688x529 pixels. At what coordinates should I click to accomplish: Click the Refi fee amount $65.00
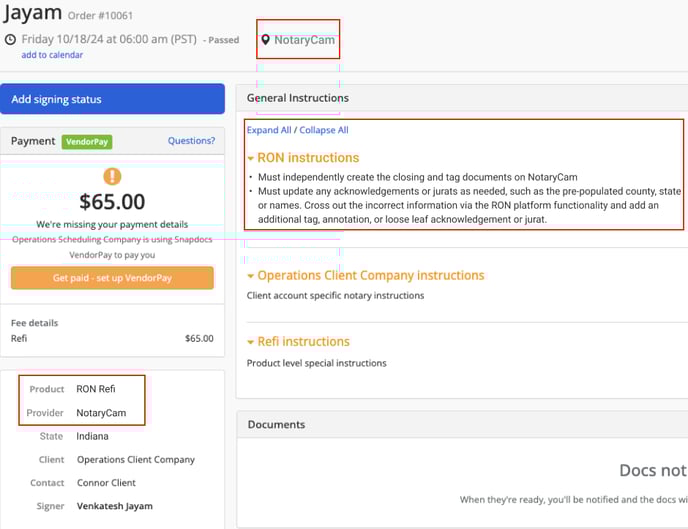(x=199, y=339)
